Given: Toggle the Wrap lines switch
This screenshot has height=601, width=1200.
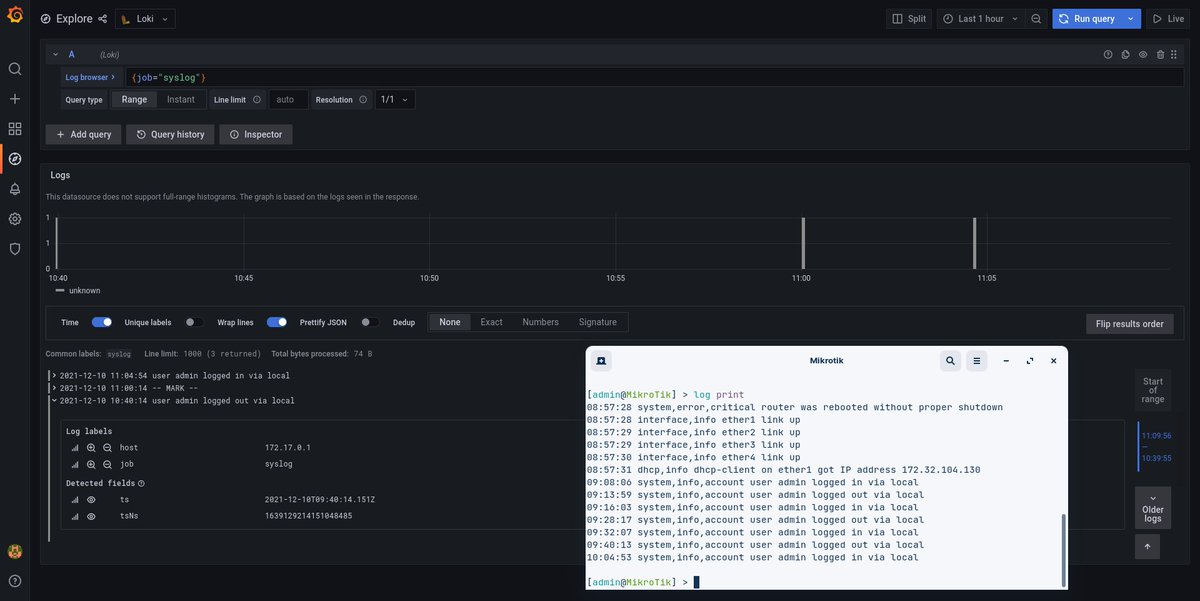Looking at the screenshot, I should (277, 322).
